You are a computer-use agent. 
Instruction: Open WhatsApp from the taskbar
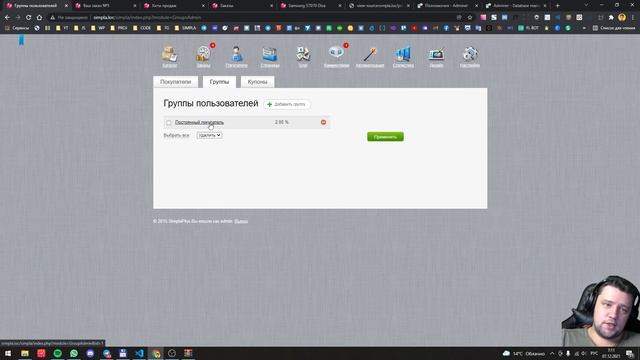[74, 353]
